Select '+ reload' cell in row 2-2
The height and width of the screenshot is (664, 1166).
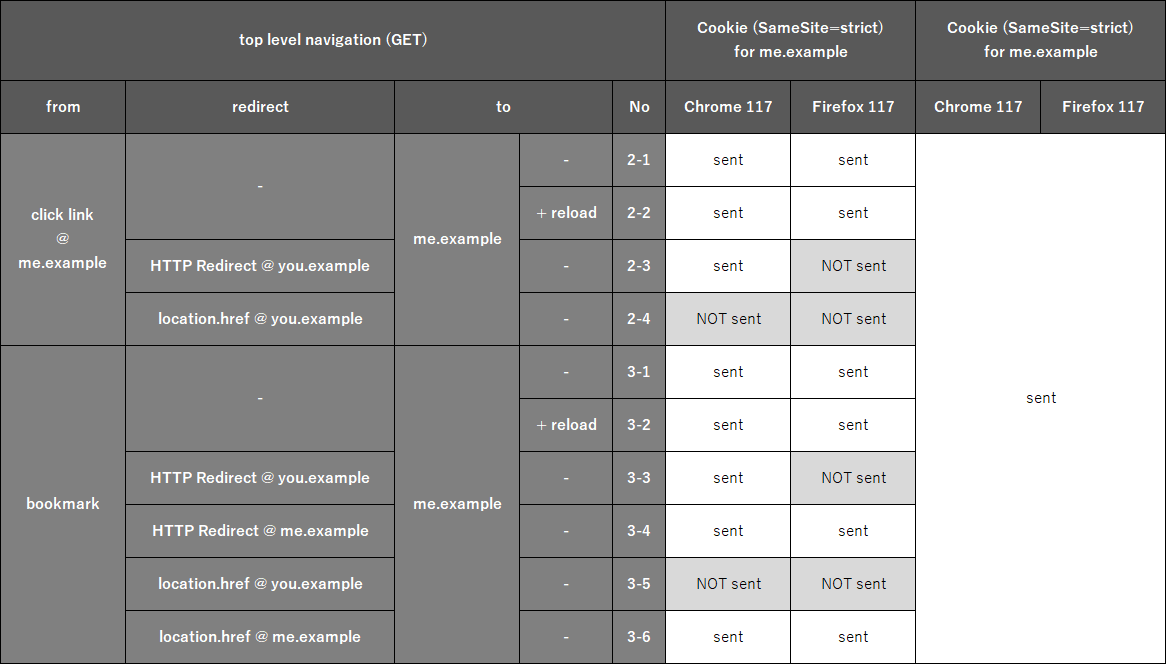click(x=566, y=213)
